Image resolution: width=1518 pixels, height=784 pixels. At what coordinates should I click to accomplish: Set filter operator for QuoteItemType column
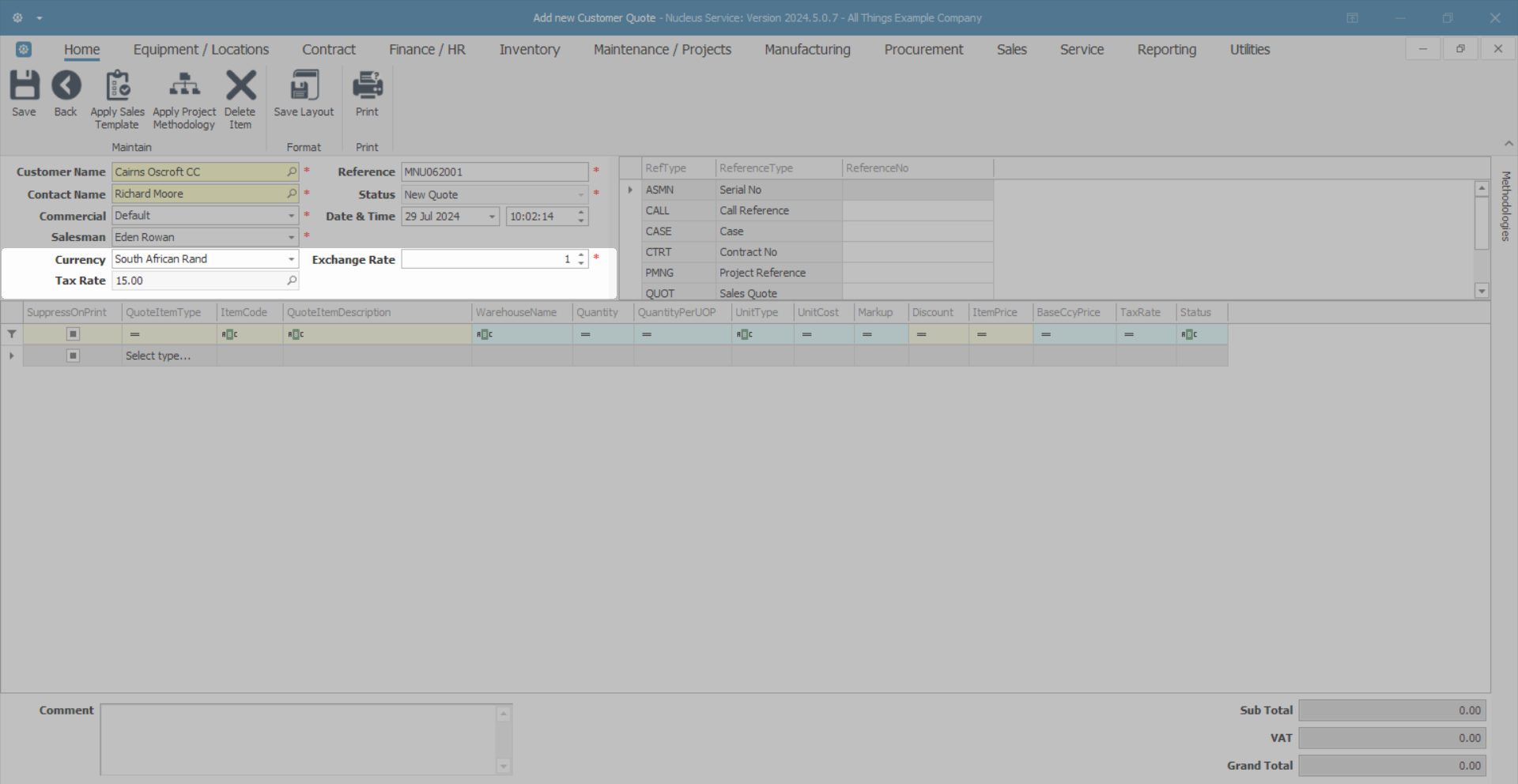click(135, 334)
